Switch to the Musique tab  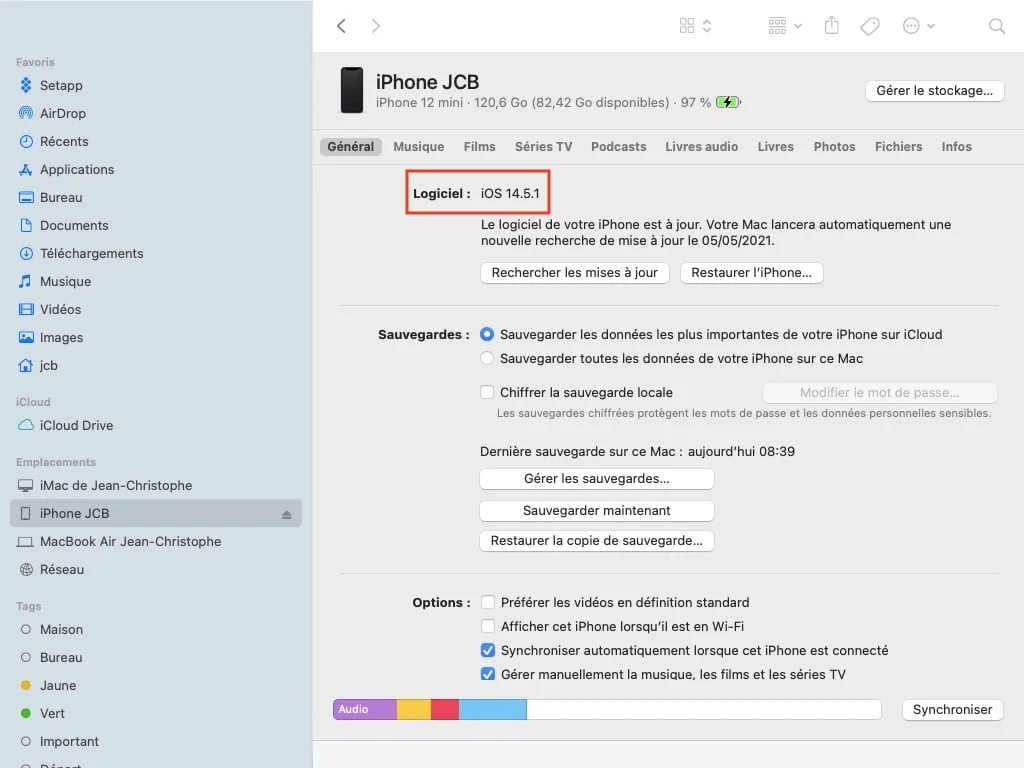(419, 147)
